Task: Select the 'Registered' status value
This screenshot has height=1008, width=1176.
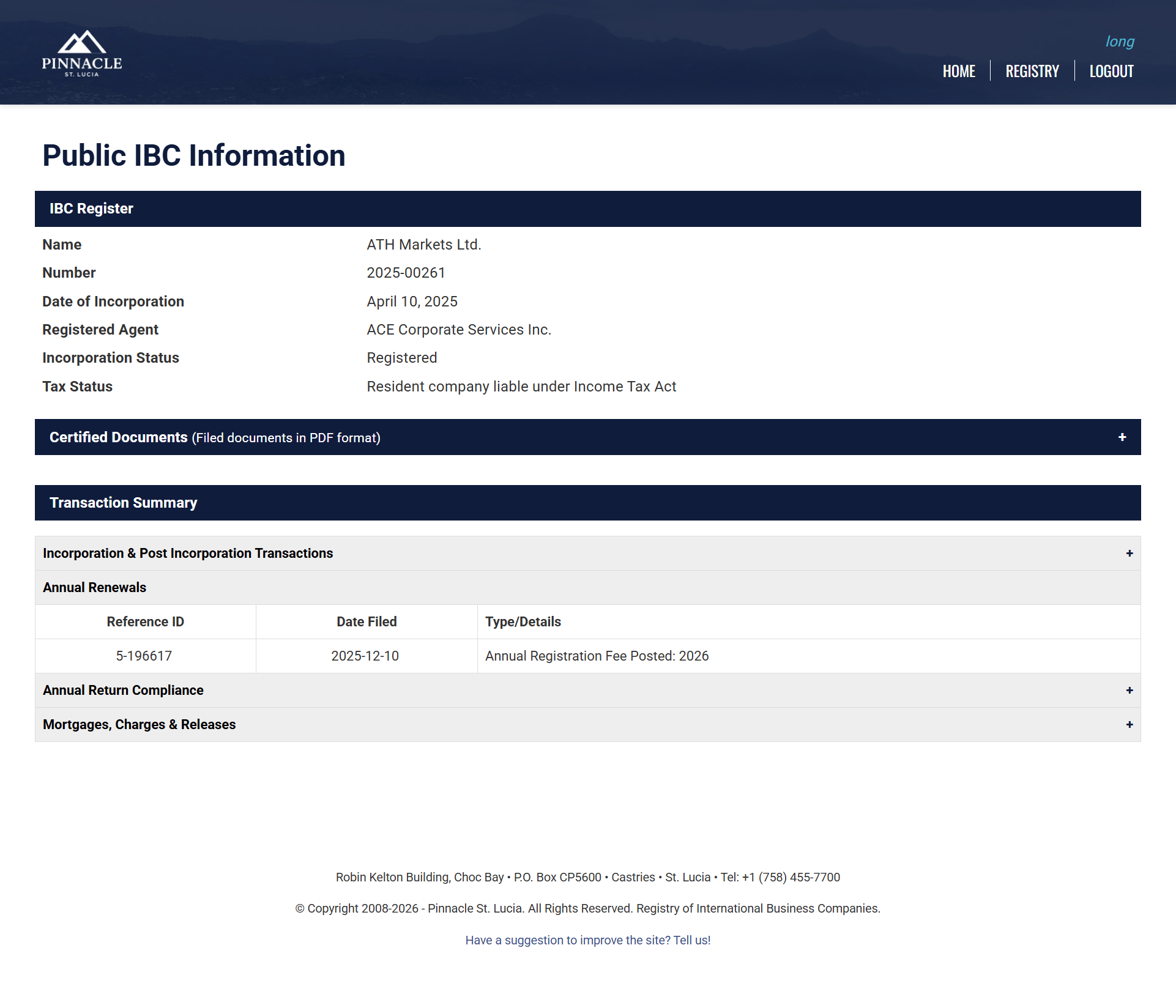Action: 402,358
